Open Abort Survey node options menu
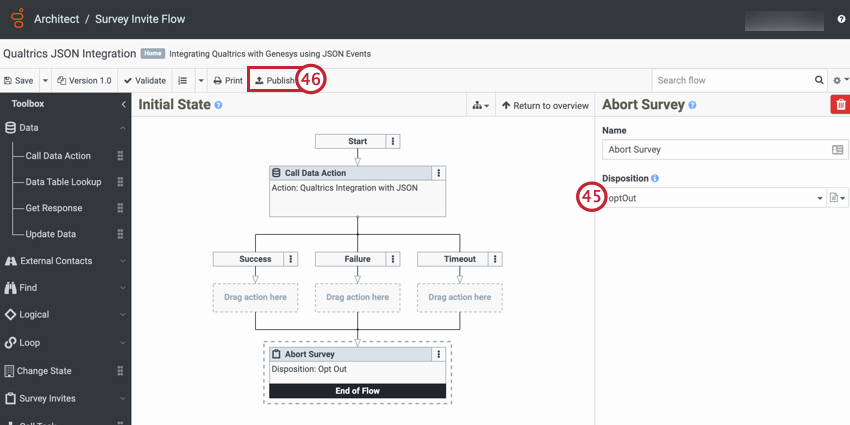Screen dimensions: 850x425 (x=438, y=354)
